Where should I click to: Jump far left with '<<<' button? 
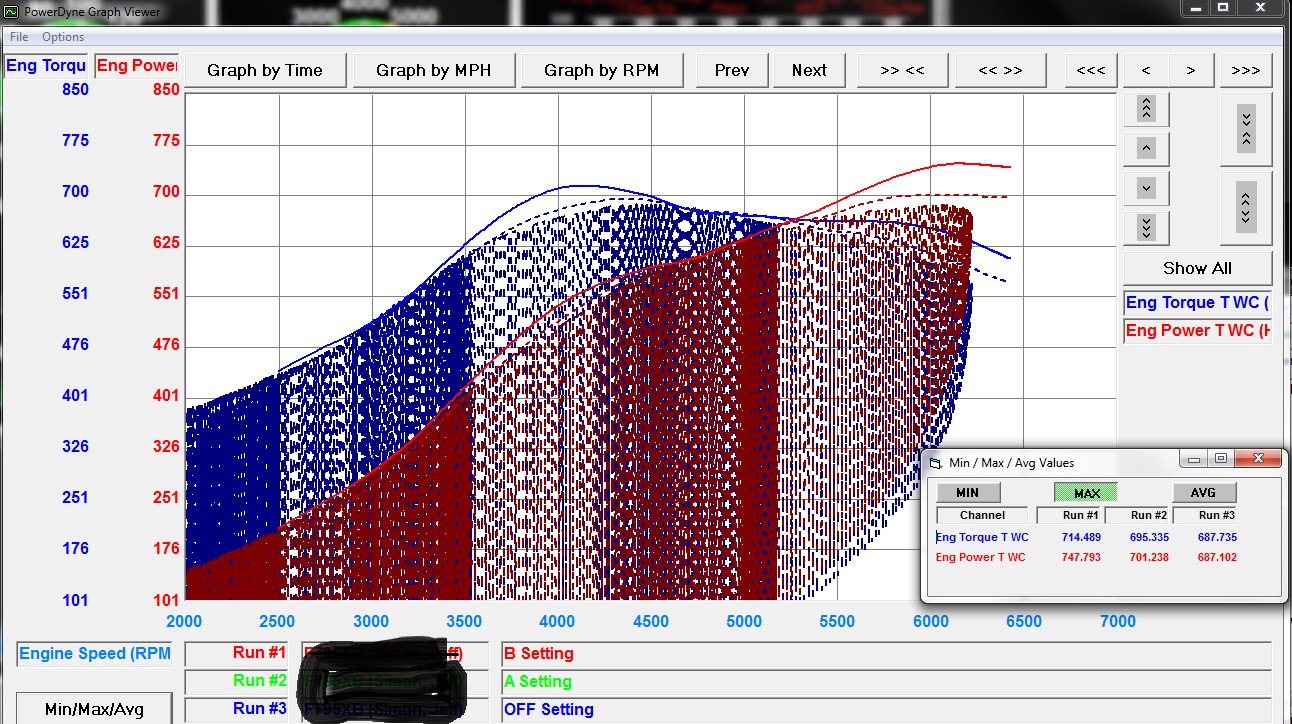pos(1090,70)
